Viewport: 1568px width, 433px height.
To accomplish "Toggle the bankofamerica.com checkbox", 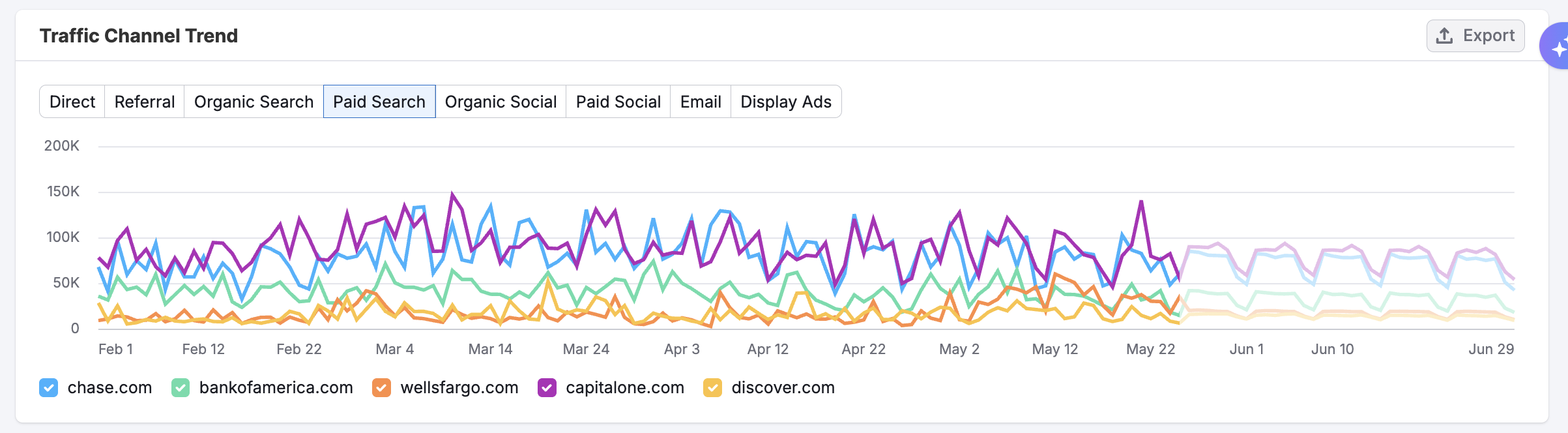I will click(x=181, y=388).
